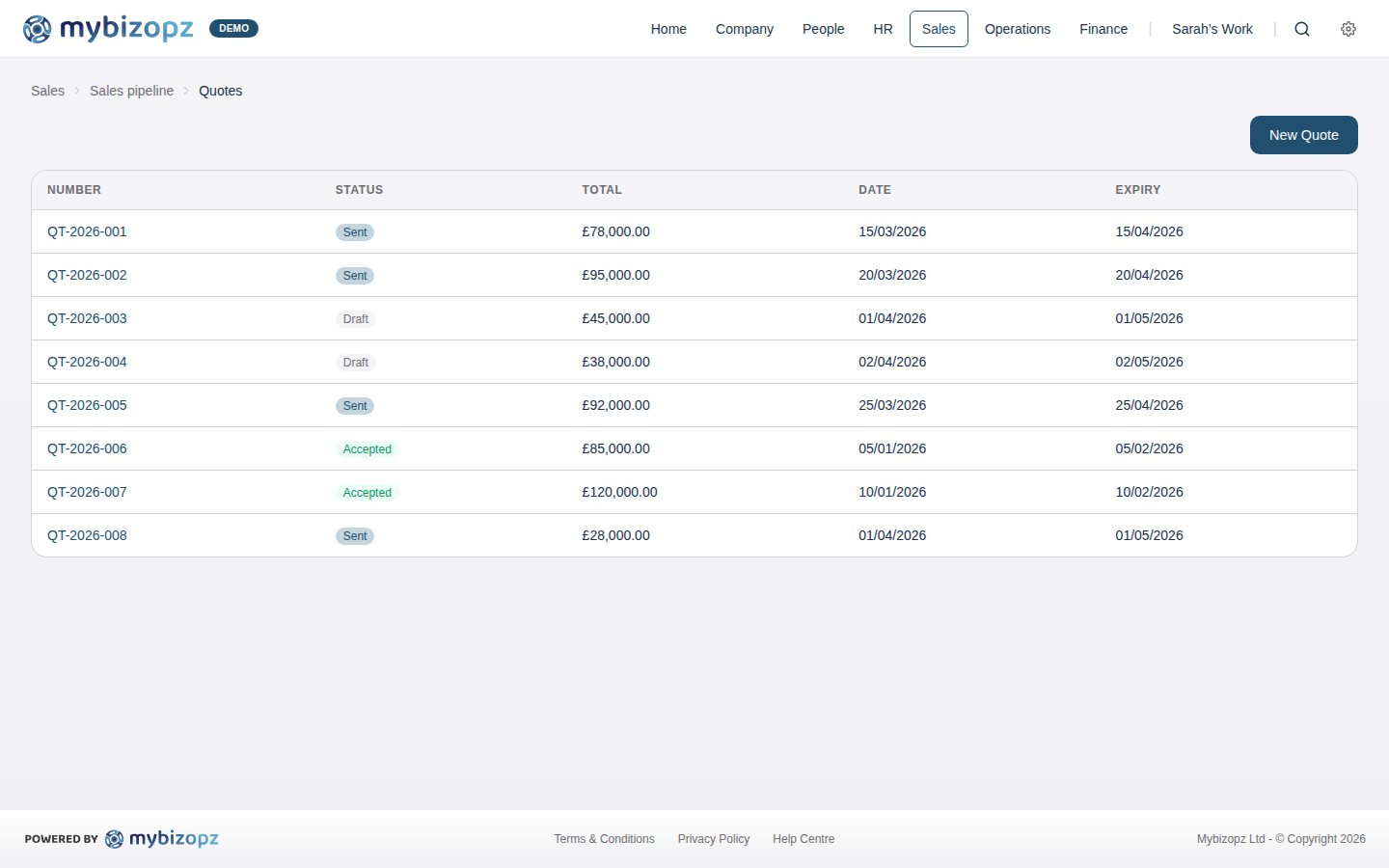
Task: Open the Sales menu tab
Action: [x=939, y=29]
